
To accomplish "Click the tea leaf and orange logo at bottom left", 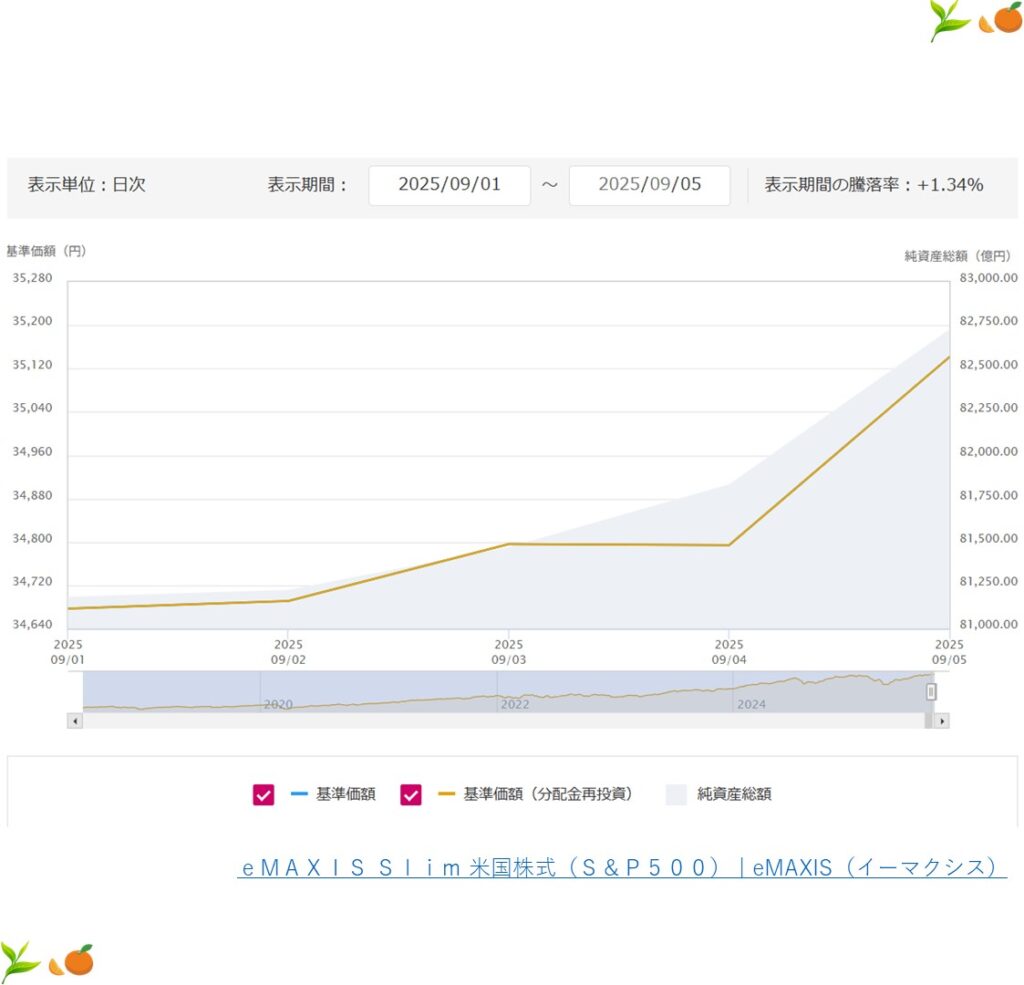I will 47,960.
